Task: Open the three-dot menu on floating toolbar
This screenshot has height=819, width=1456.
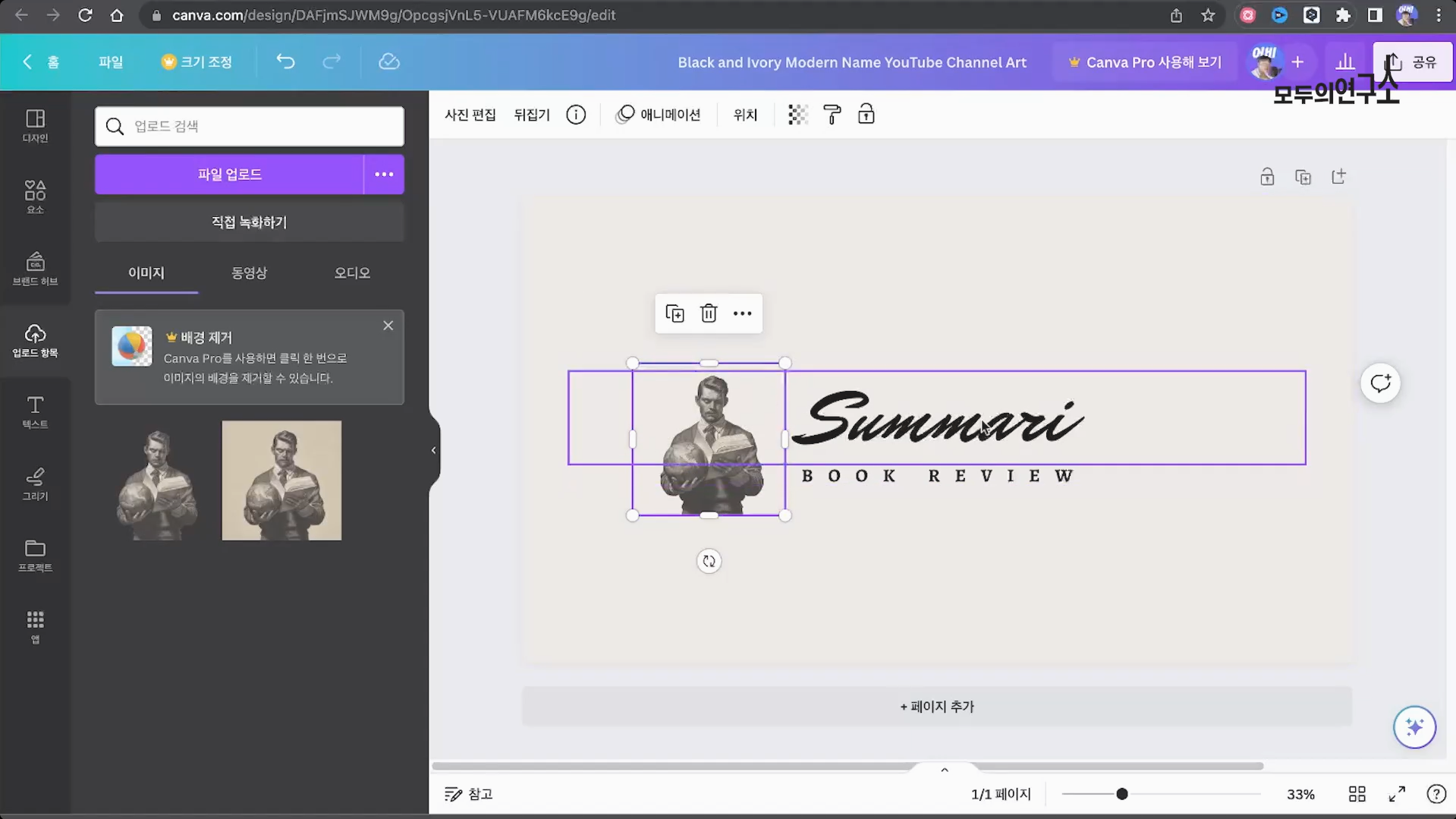Action: point(742,313)
